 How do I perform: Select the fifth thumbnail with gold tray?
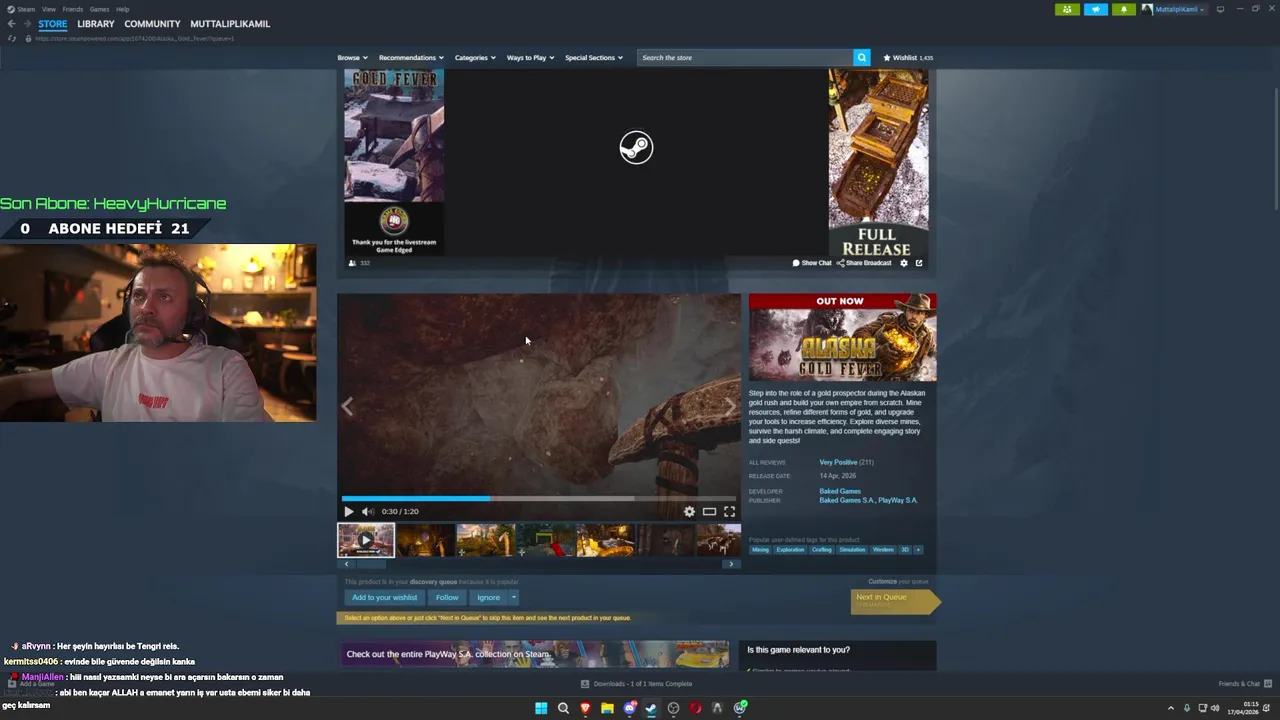tap(606, 540)
